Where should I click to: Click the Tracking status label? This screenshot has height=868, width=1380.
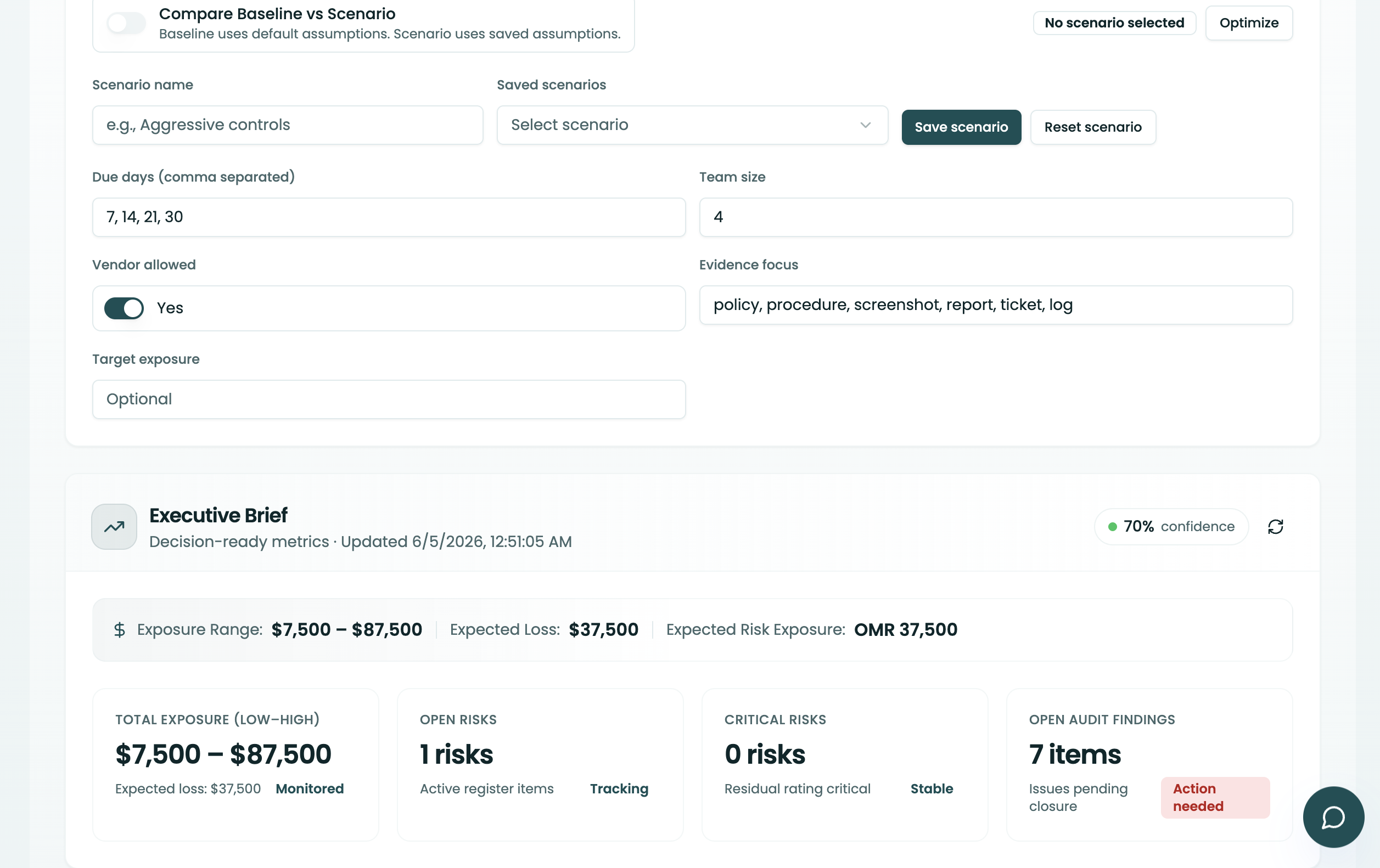point(619,789)
